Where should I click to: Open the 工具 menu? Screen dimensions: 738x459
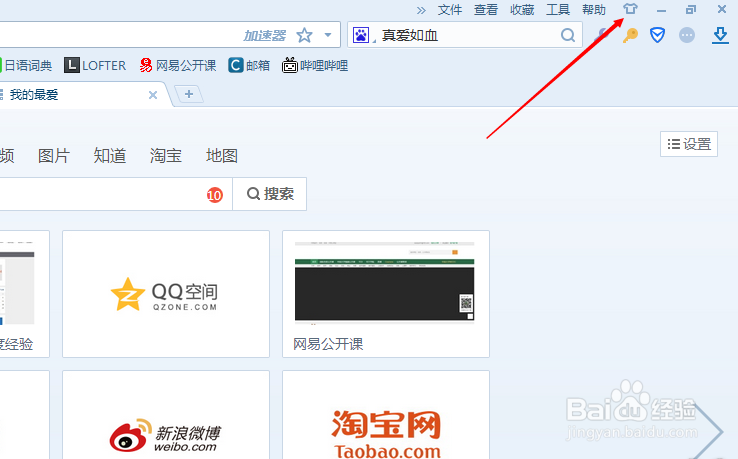click(x=558, y=10)
